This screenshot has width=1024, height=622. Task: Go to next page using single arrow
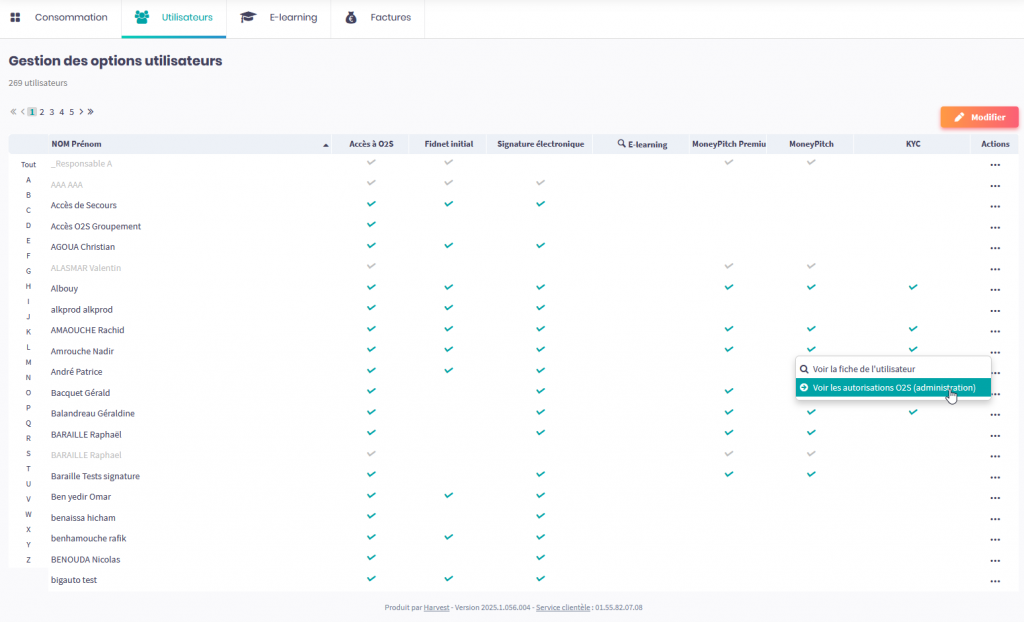click(x=82, y=112)
